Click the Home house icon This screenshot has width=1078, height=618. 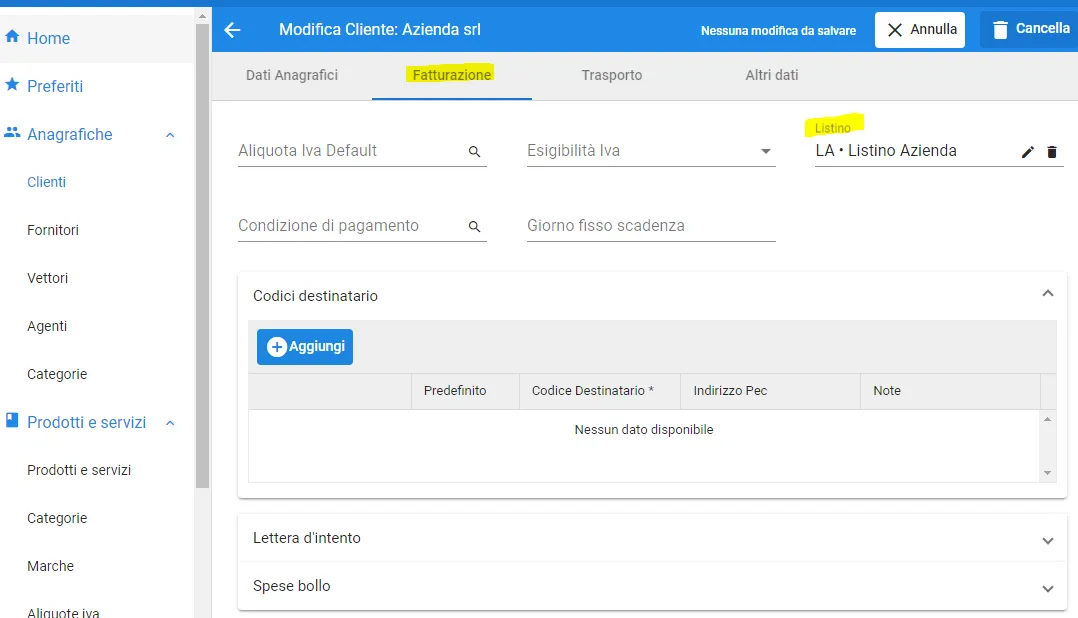point(12,36)
